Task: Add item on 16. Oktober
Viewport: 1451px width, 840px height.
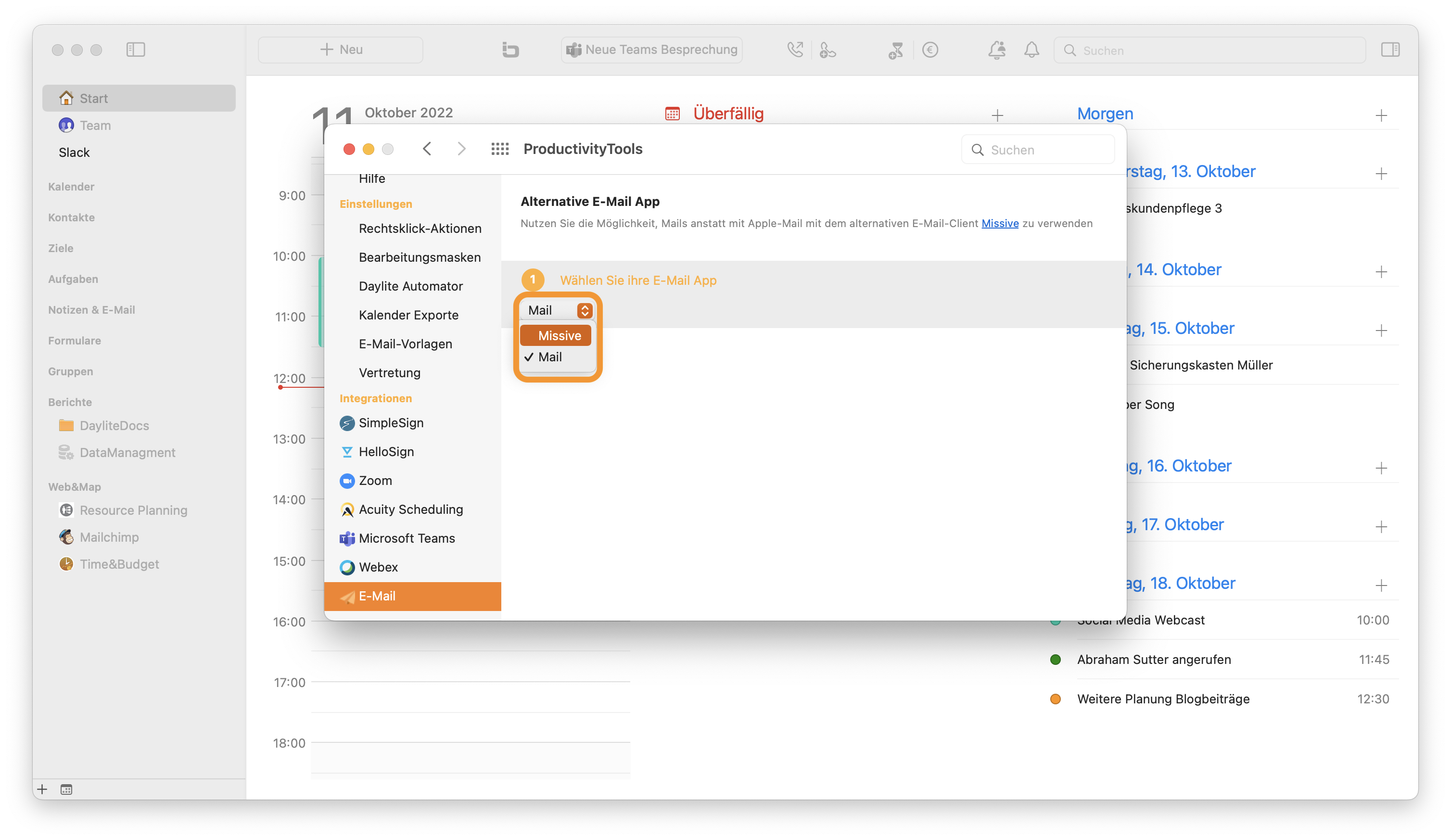Action: (x=1381, y=468)
